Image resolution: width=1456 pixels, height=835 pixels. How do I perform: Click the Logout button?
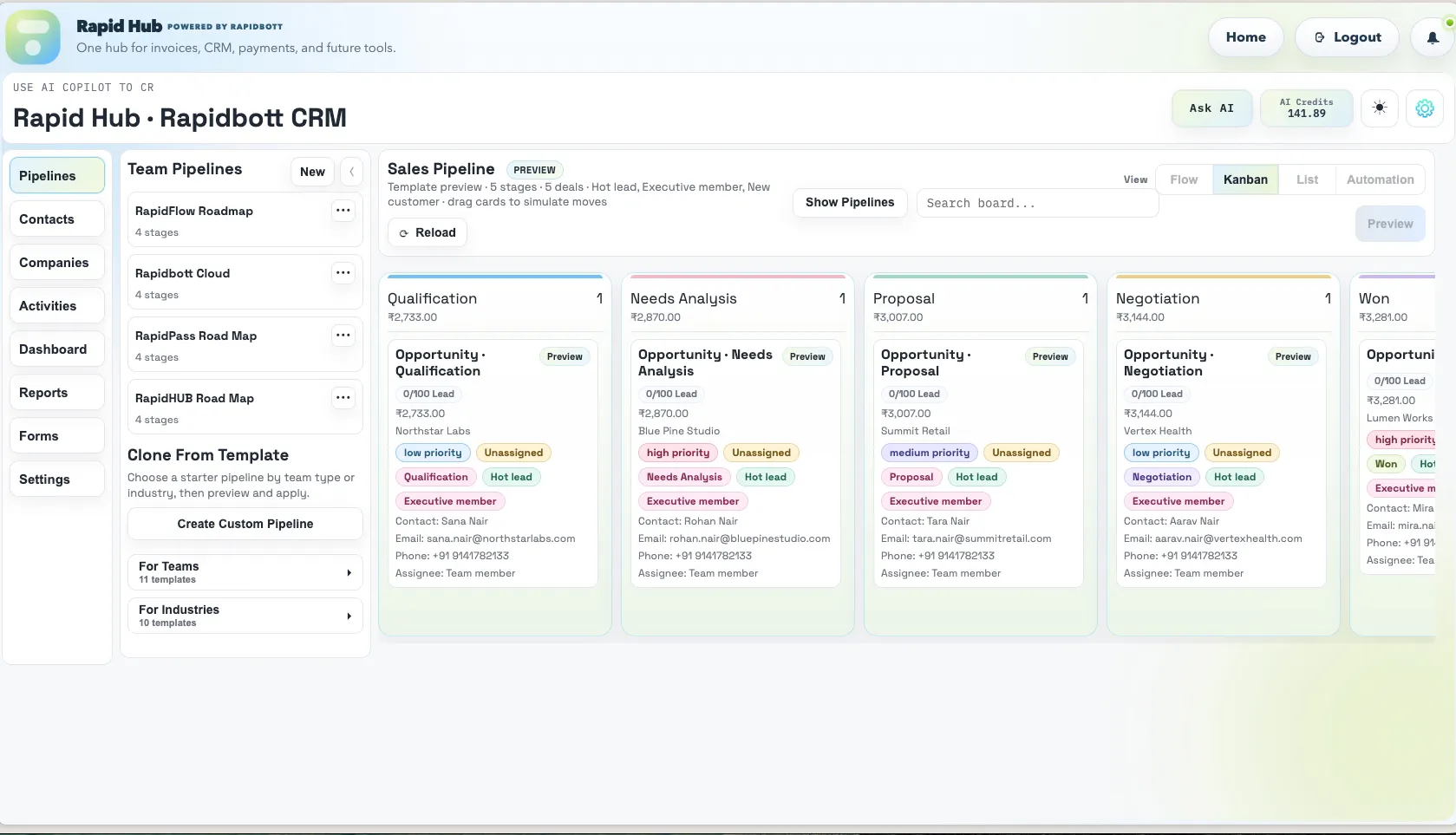click(x=1348, y=37)
